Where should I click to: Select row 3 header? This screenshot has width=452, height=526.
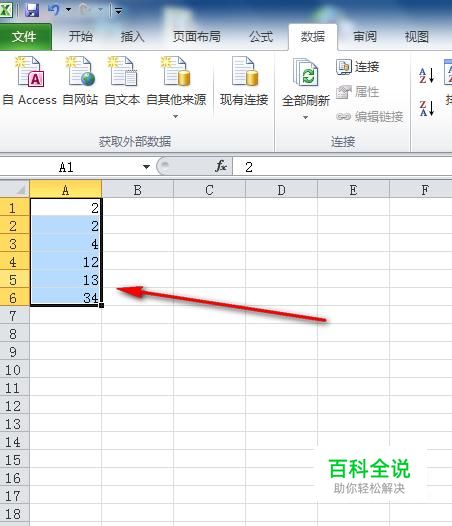tap(14, 244)
